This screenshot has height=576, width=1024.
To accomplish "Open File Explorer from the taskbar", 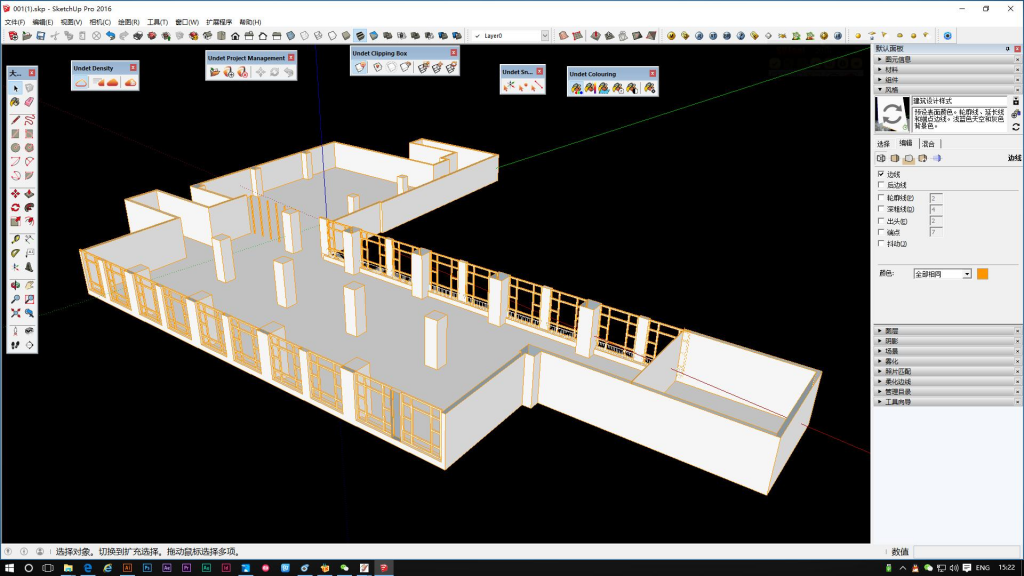I will click(x=68, y=568).
